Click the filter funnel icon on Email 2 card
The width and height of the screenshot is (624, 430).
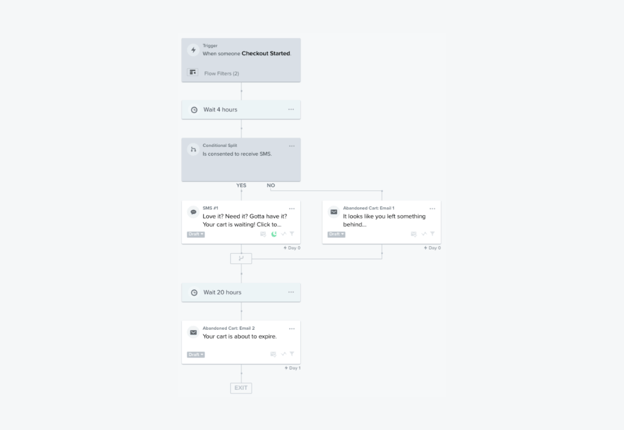click(292, 354)
